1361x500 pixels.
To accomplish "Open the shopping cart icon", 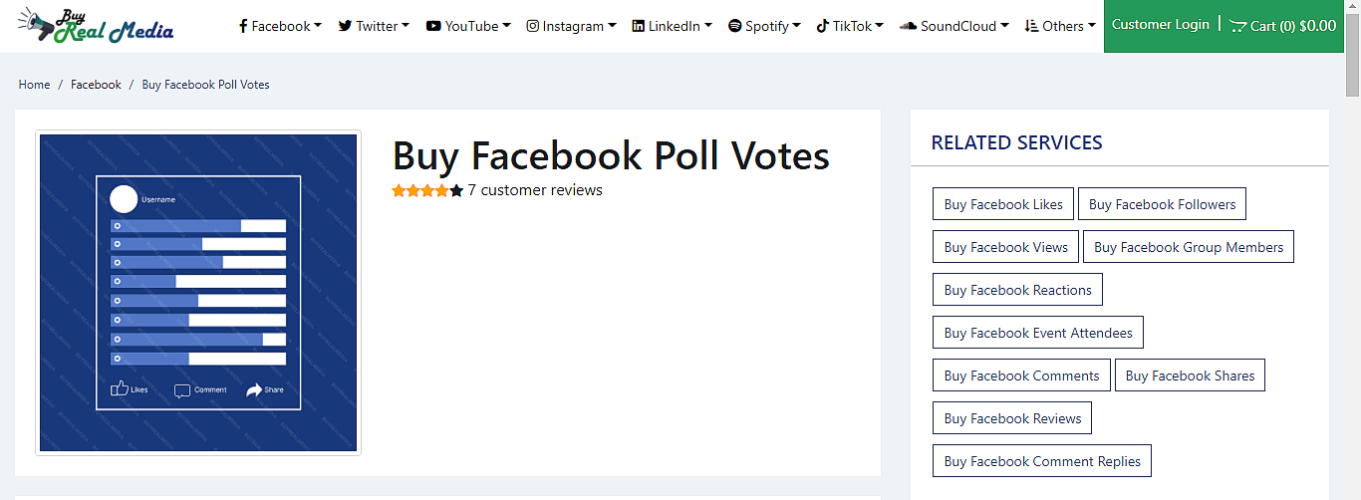I will tap(1238, 26).
